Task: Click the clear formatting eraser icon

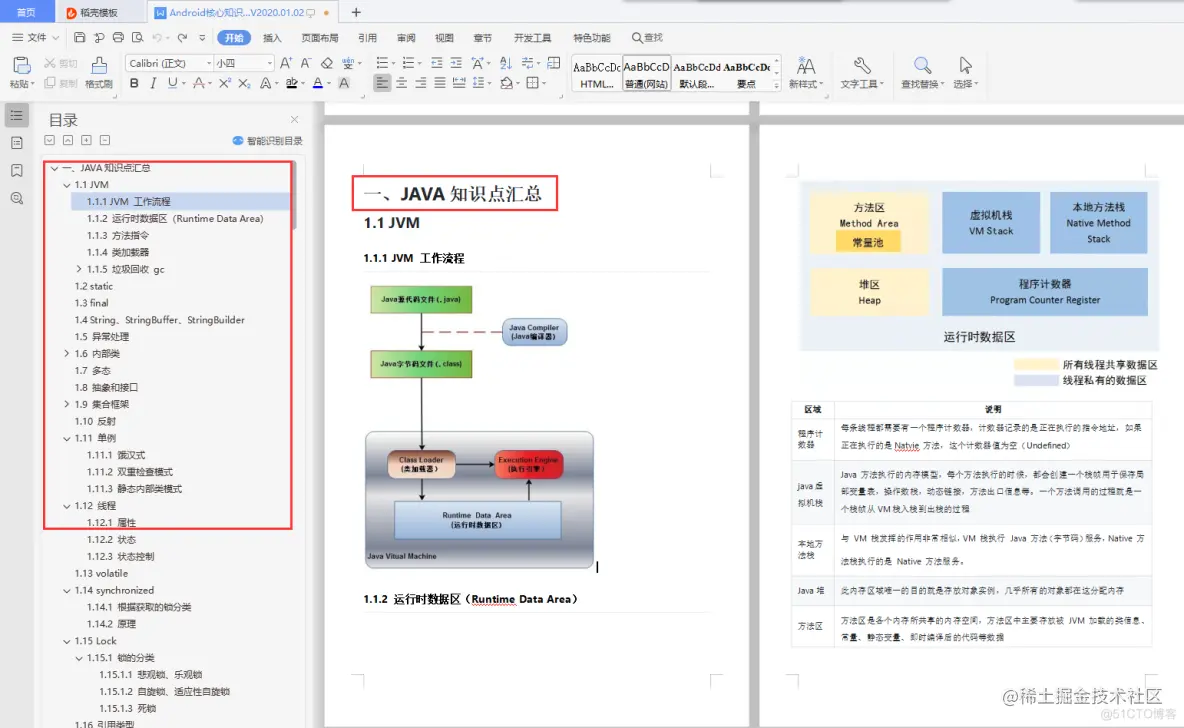Action: [327, 62]
